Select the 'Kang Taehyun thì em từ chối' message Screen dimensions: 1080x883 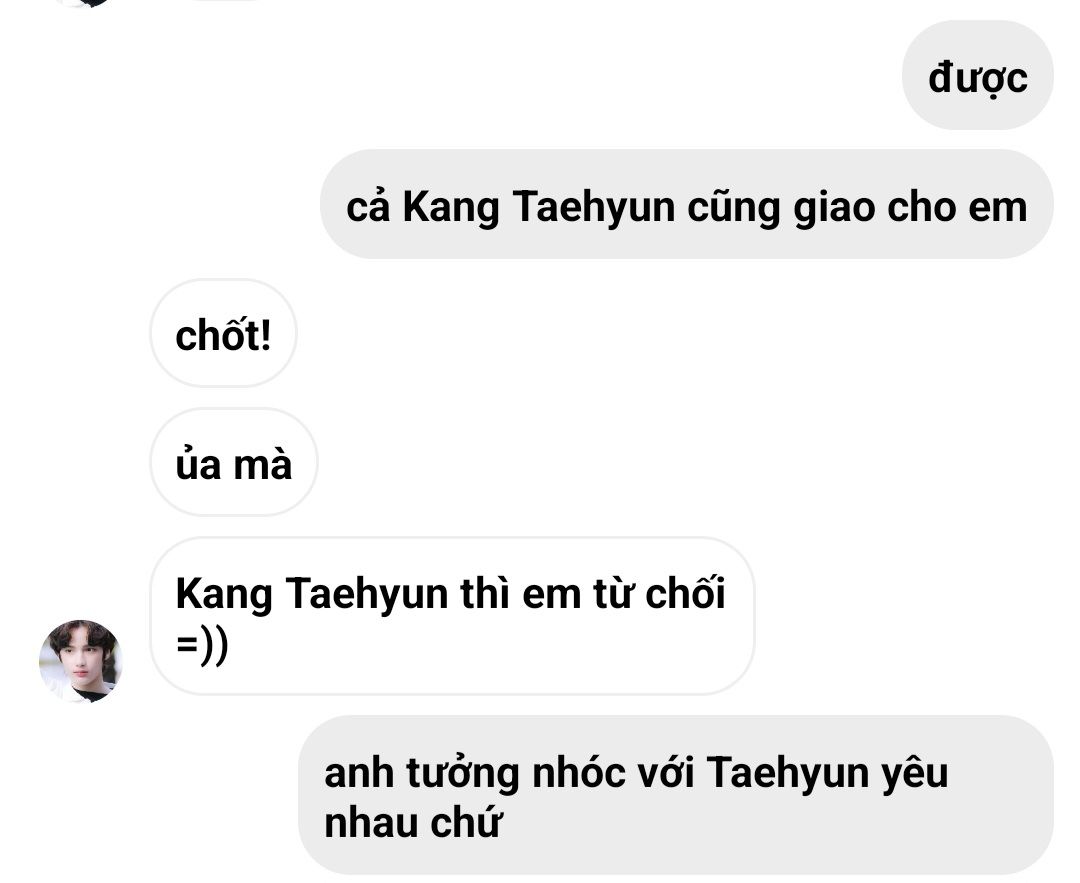tap(452, 616)
